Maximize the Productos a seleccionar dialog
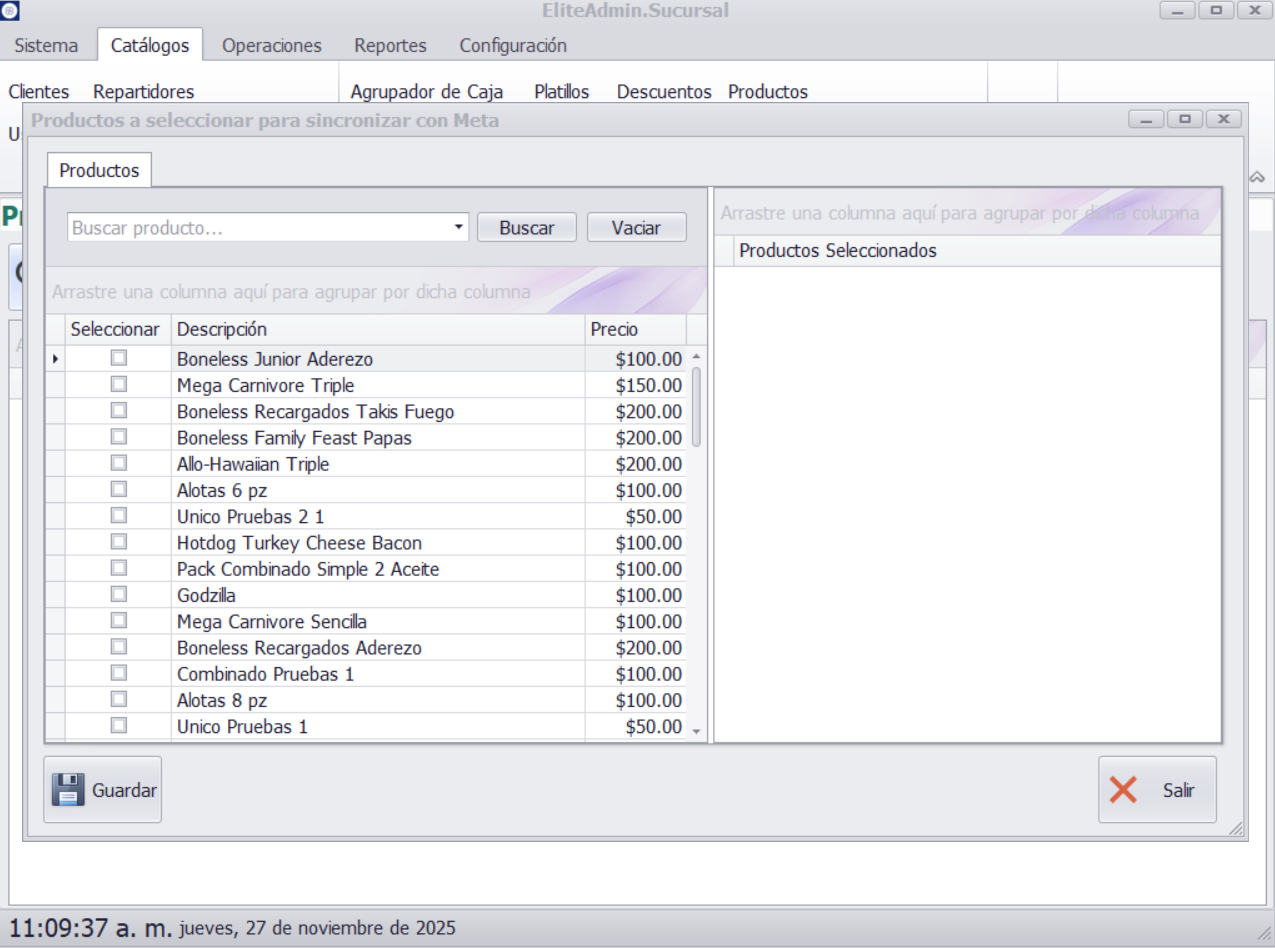1275x948 pixels. tap(1185, 119)
